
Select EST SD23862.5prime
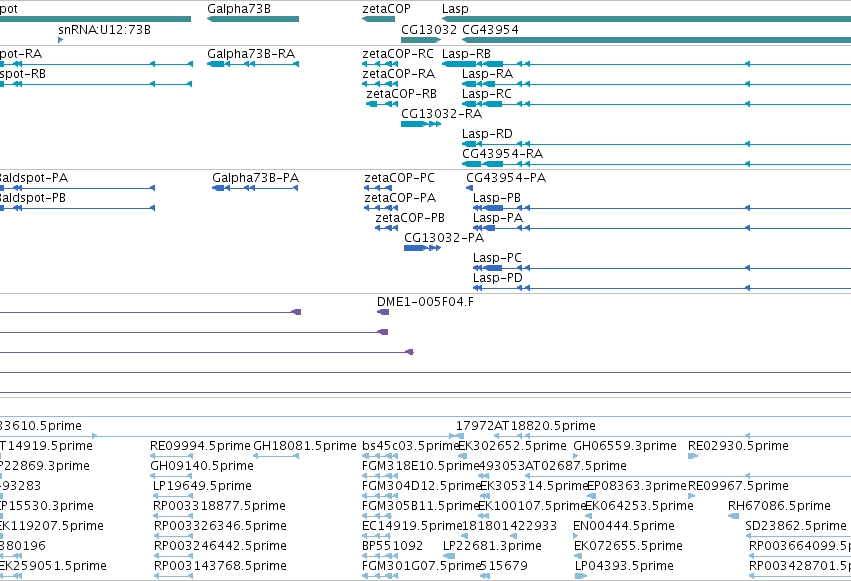(x=796, y=526)
